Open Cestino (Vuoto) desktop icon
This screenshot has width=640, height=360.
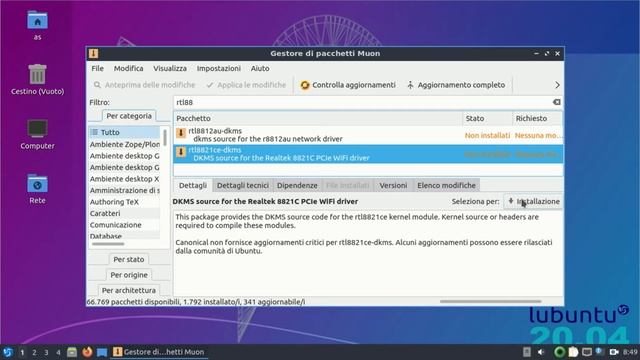click(x=38, y=80)
